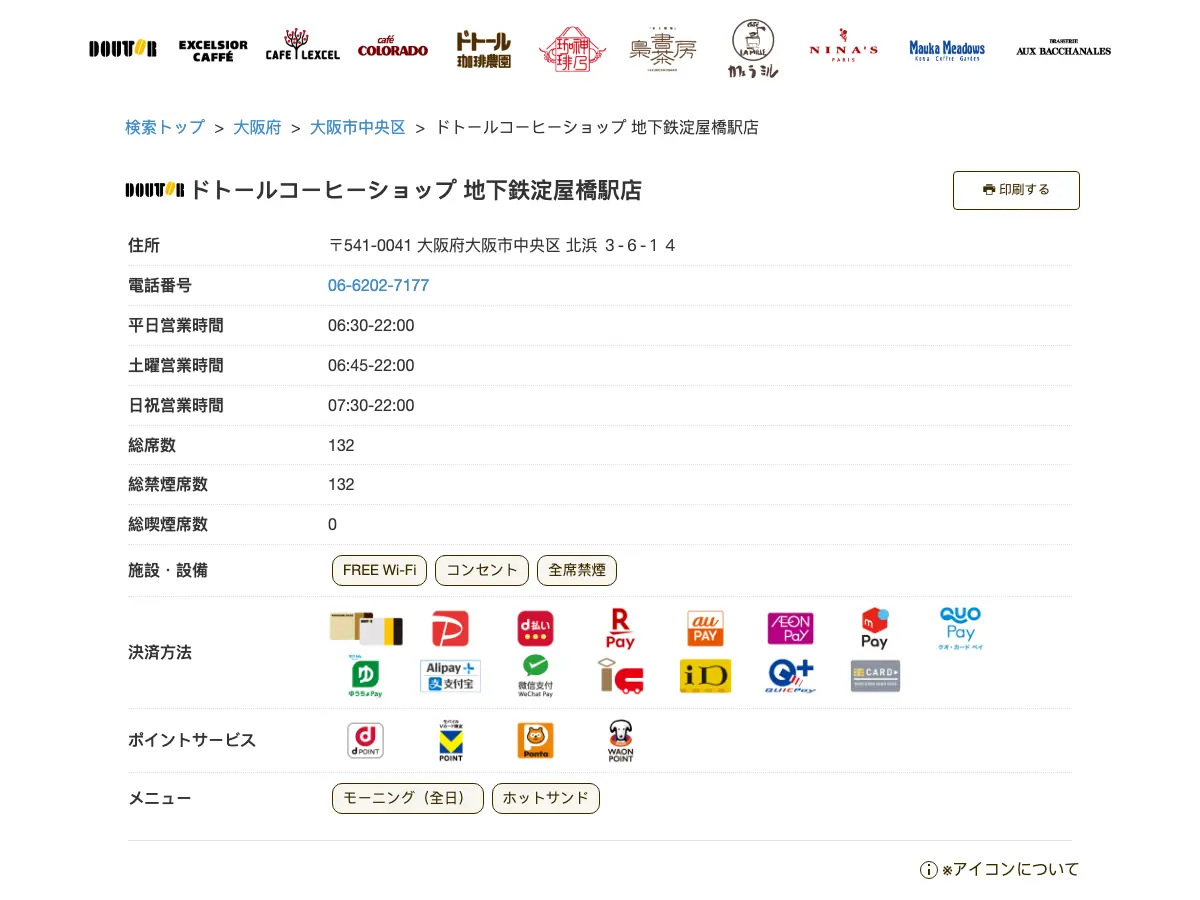
Task: Select the au PAY icon
Action: click(705, 629)
